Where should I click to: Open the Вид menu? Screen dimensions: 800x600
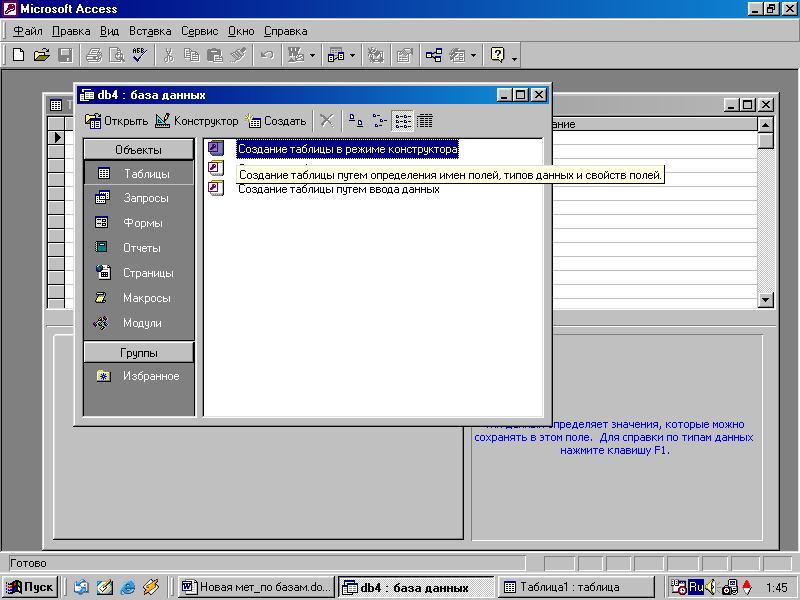point(109,32)
